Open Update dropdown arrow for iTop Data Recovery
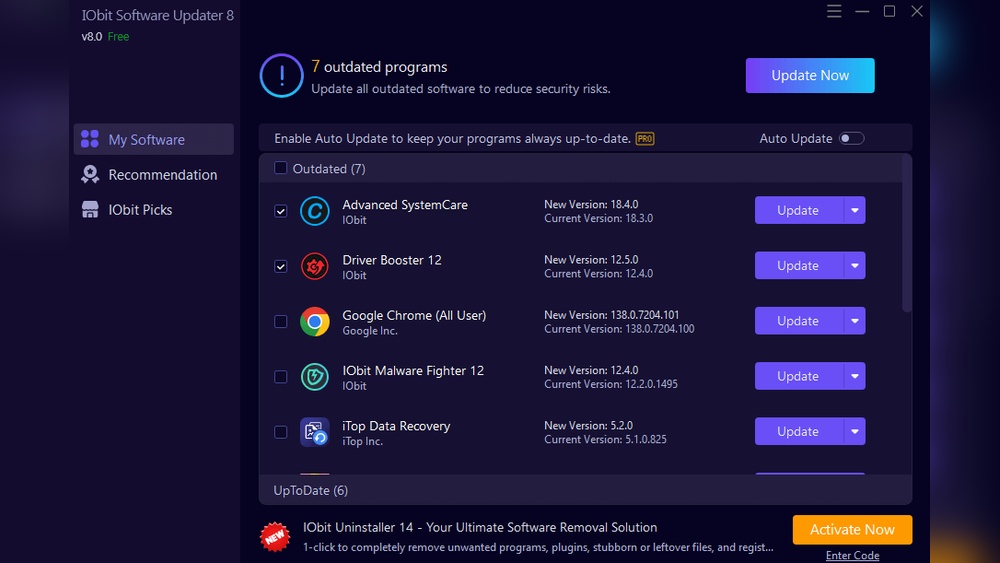 [855, 432]
